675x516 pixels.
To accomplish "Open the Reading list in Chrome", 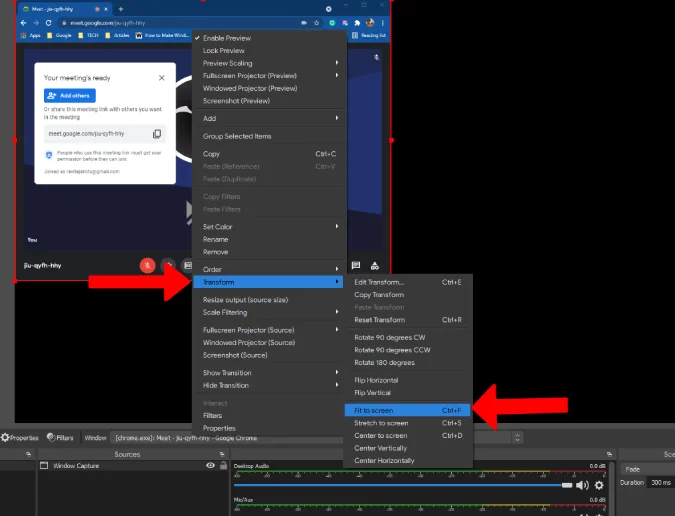I will [x=369, y=35].
